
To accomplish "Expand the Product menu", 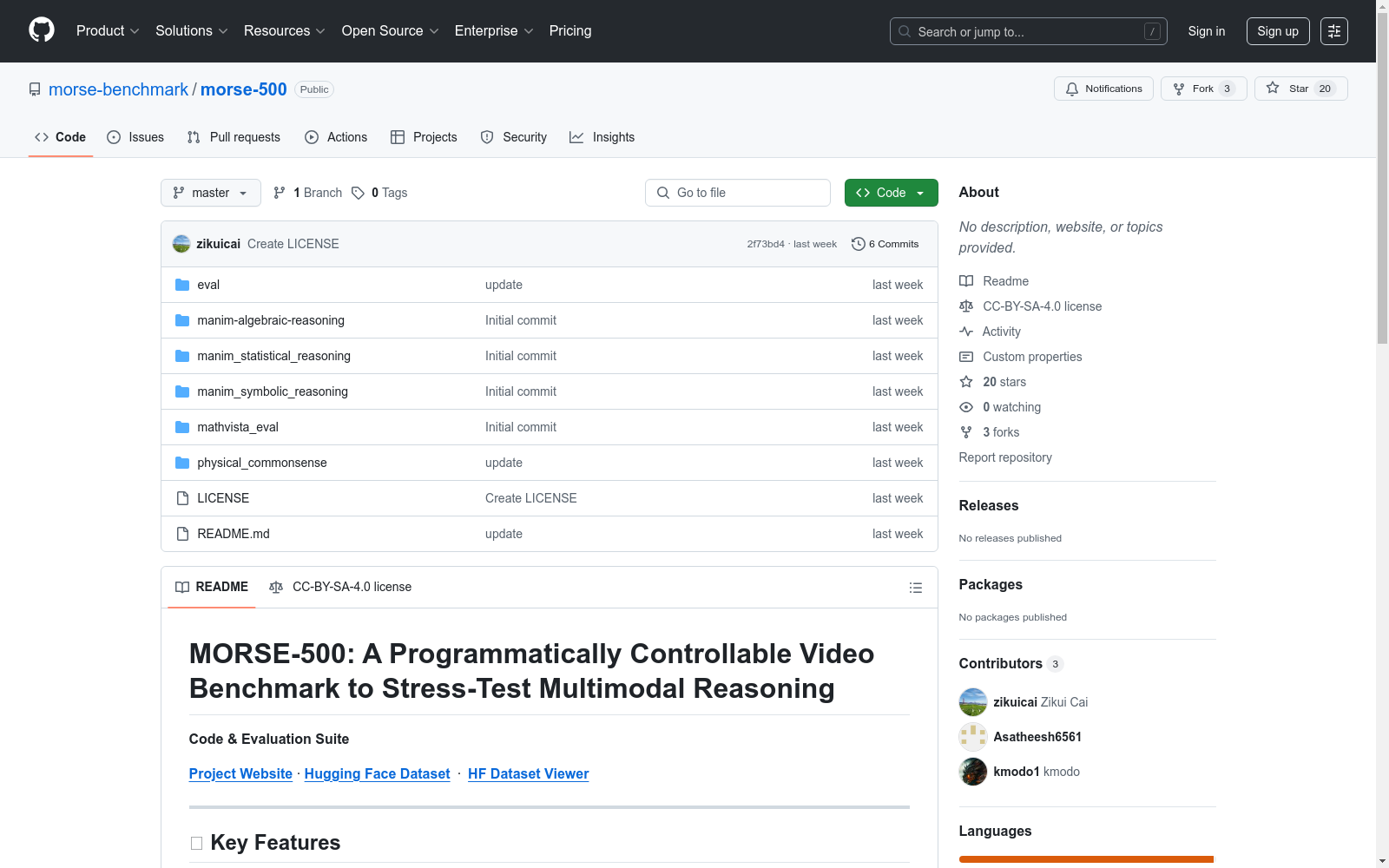I will click(x=108, y=31).
